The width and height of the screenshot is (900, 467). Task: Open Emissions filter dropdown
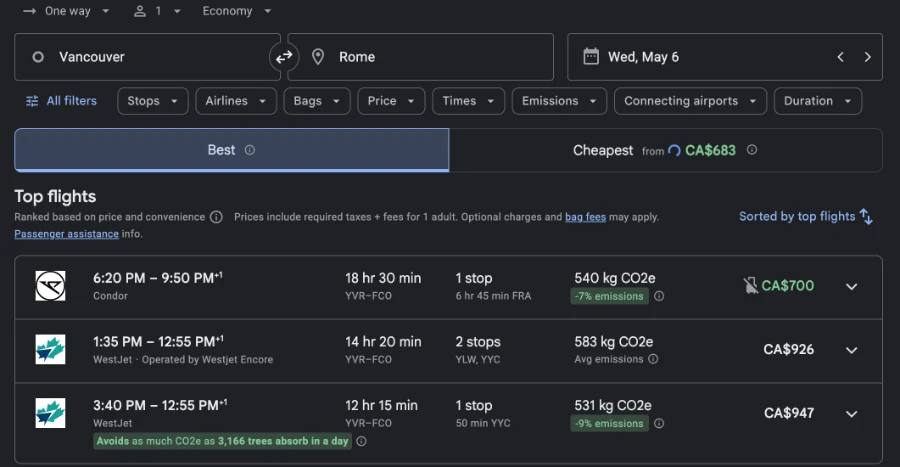(x=559, y=101)
